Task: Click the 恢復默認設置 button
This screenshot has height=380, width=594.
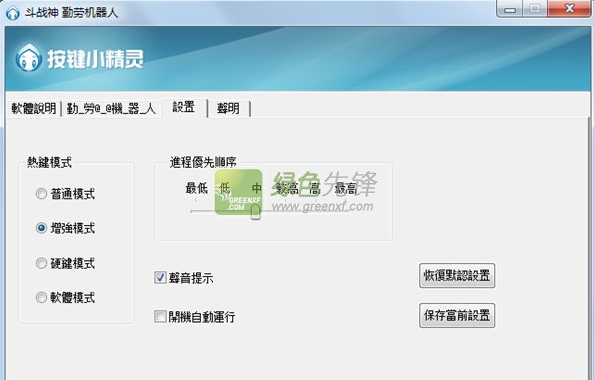Action: (457, 276)
